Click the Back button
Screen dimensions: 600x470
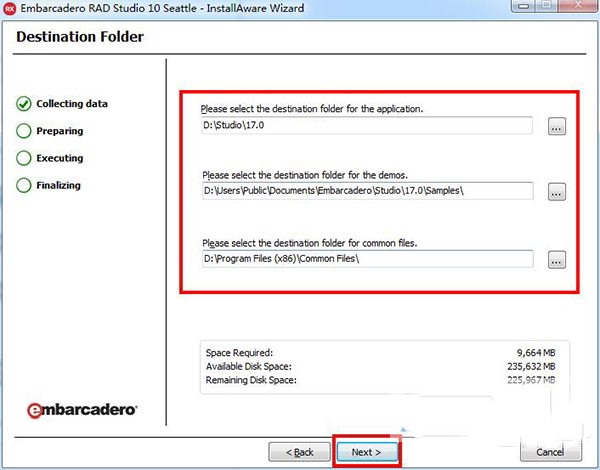pos(299,452)
